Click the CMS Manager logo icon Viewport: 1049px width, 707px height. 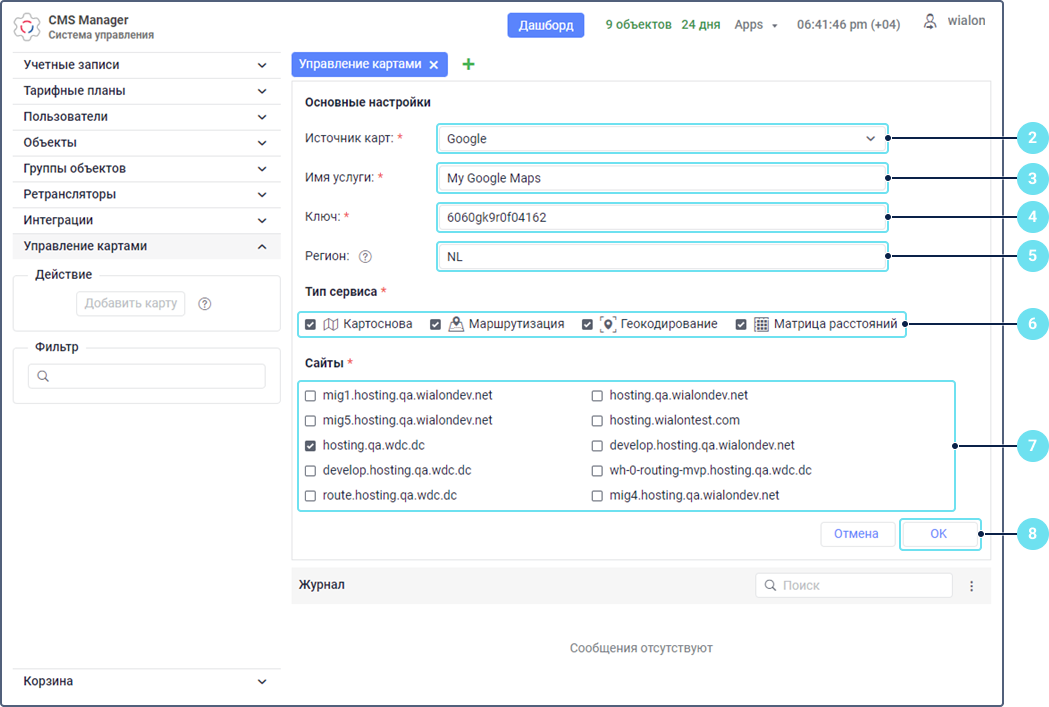click(x=27, y=27)
